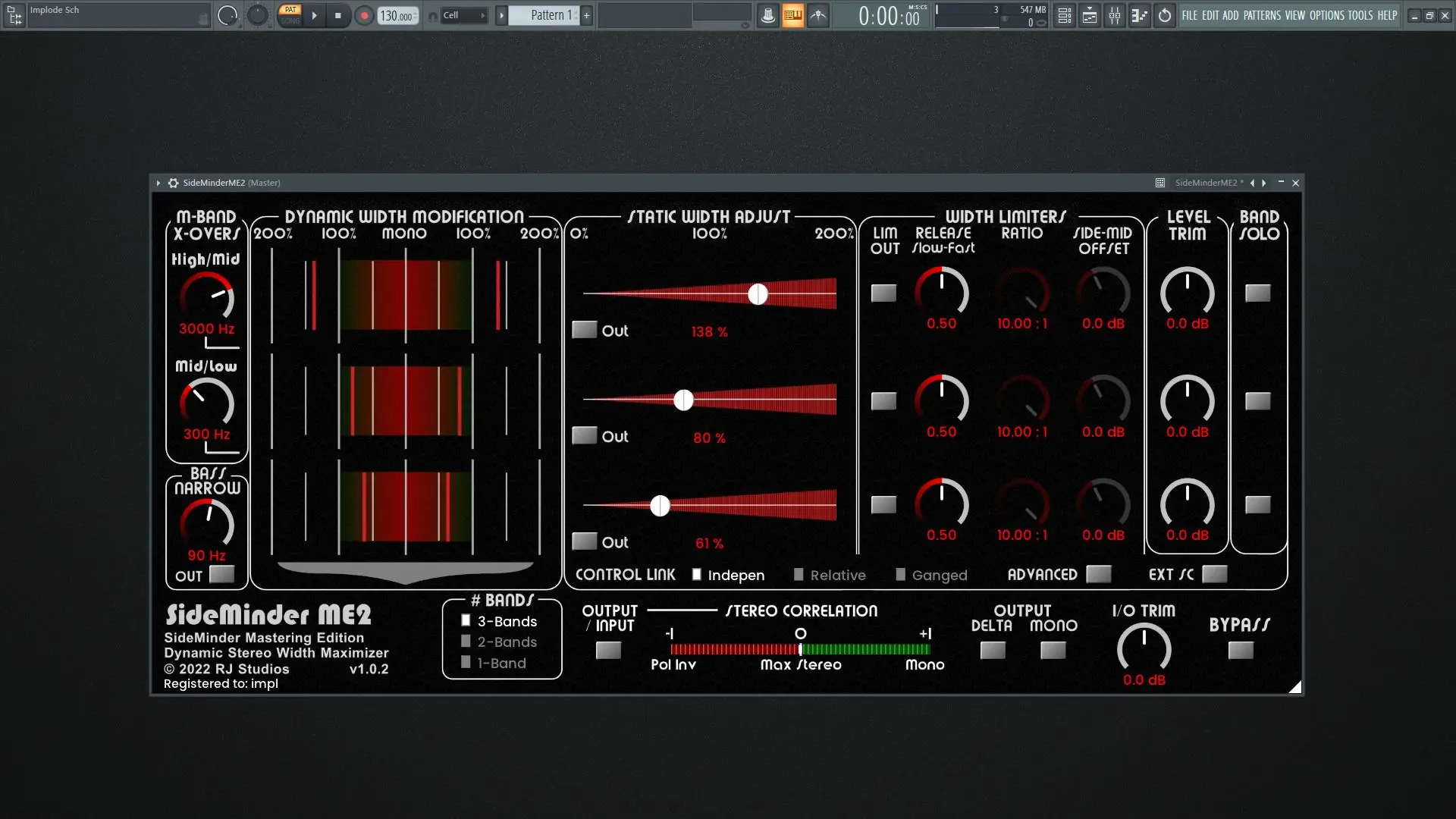Toggle the Bass Narrow OUT button

[x=221, y=574]
